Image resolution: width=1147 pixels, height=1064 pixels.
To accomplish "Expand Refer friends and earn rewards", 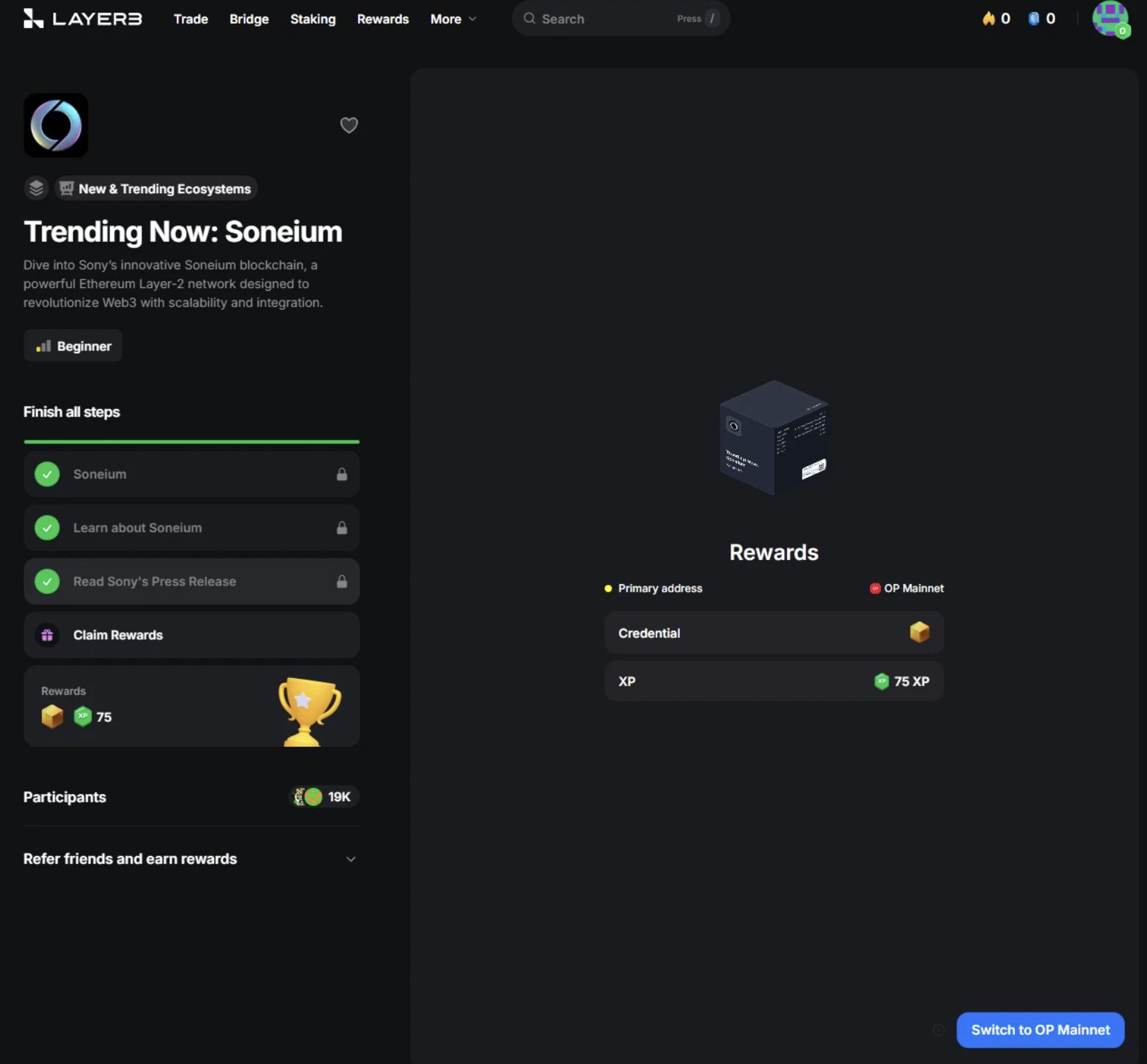I will pyautogui.click(x=192, y=859).
